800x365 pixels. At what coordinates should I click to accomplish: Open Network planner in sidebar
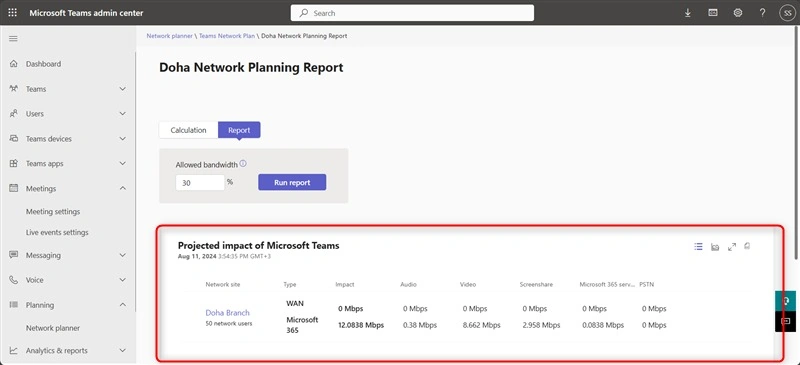(x=53, y=328)
